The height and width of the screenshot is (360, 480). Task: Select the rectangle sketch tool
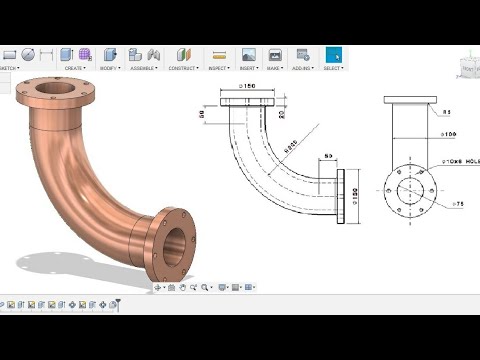tap(9, 55)
